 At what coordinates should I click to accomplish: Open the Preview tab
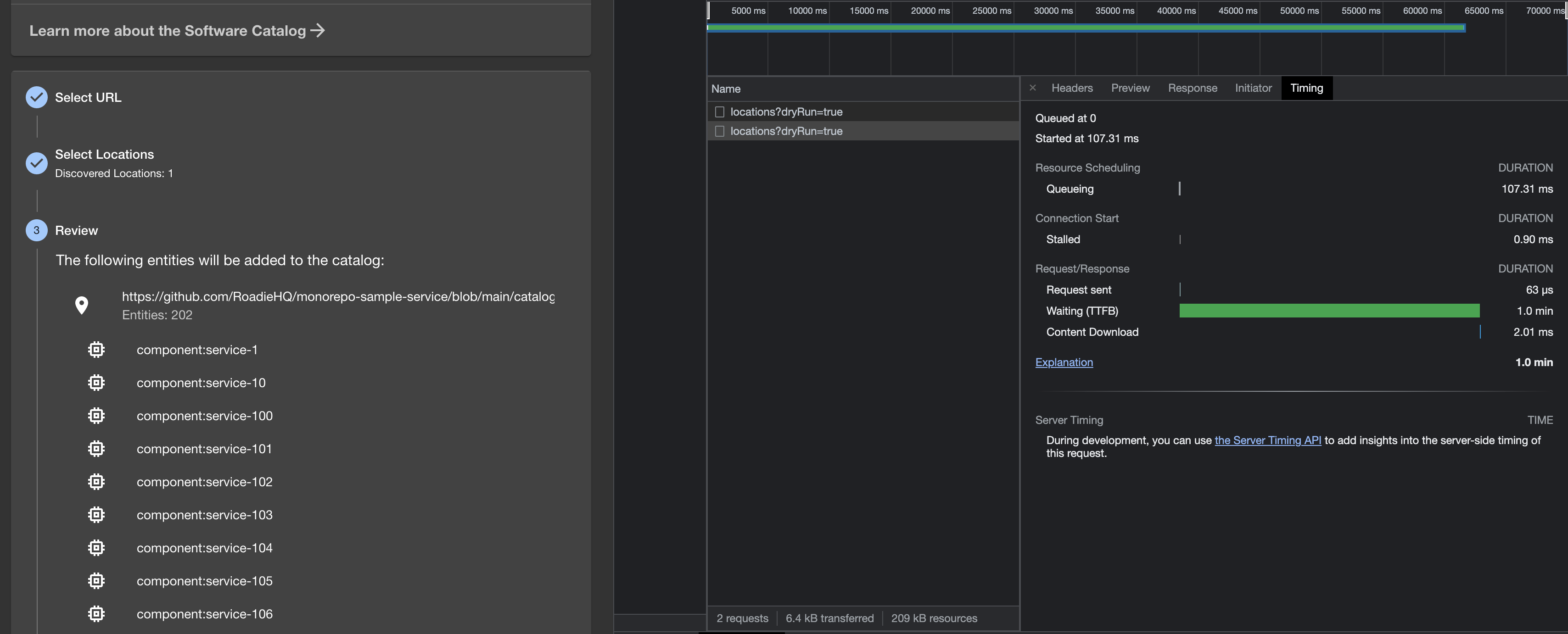pos(1131,88)
